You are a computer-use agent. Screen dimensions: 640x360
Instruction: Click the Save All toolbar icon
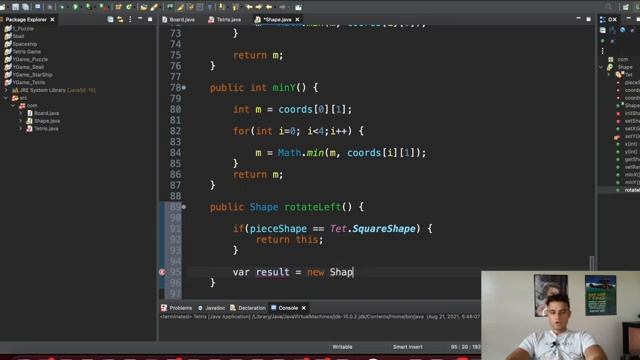(26, 7)
